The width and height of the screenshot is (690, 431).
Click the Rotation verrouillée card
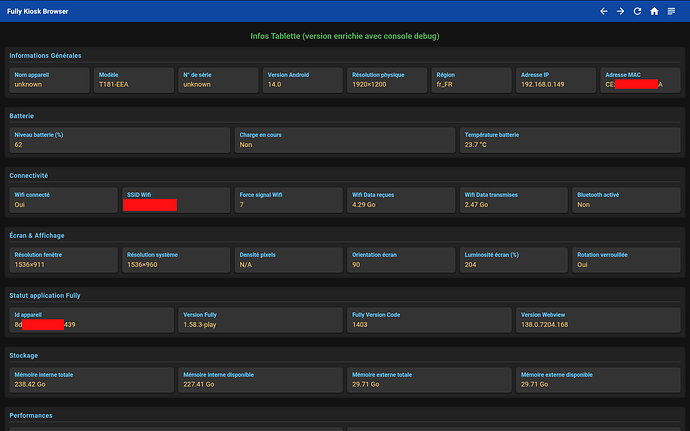point(626,260)
